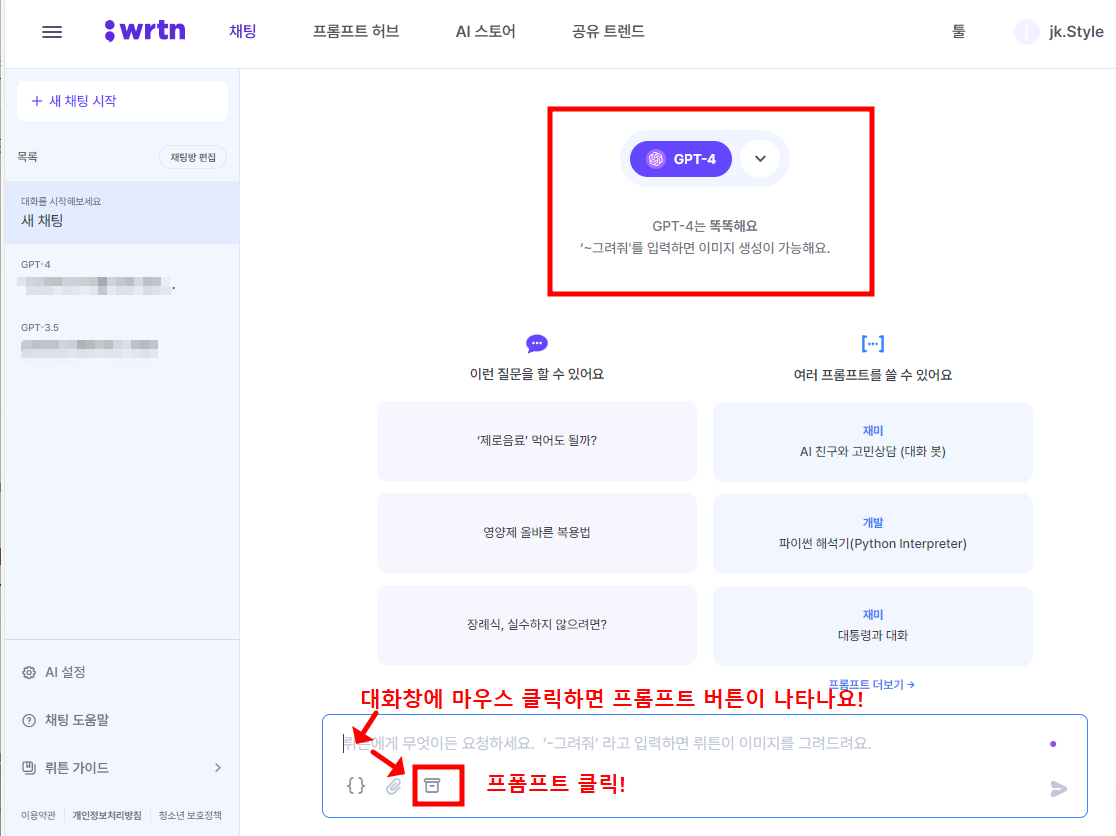Choose the '제로음료' 먹어도 될까? question
The width and height of the screenshot is (1116, 836).
pos(537,440)
